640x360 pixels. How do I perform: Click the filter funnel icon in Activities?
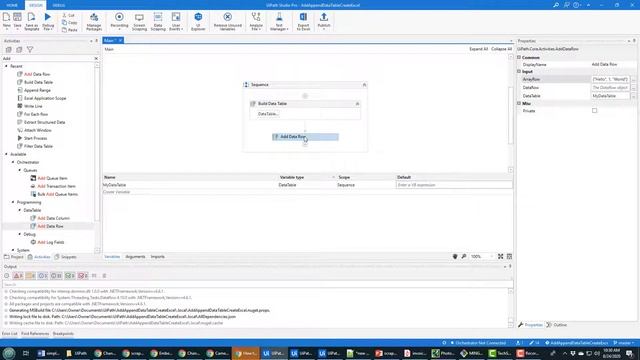coord(30,49)
